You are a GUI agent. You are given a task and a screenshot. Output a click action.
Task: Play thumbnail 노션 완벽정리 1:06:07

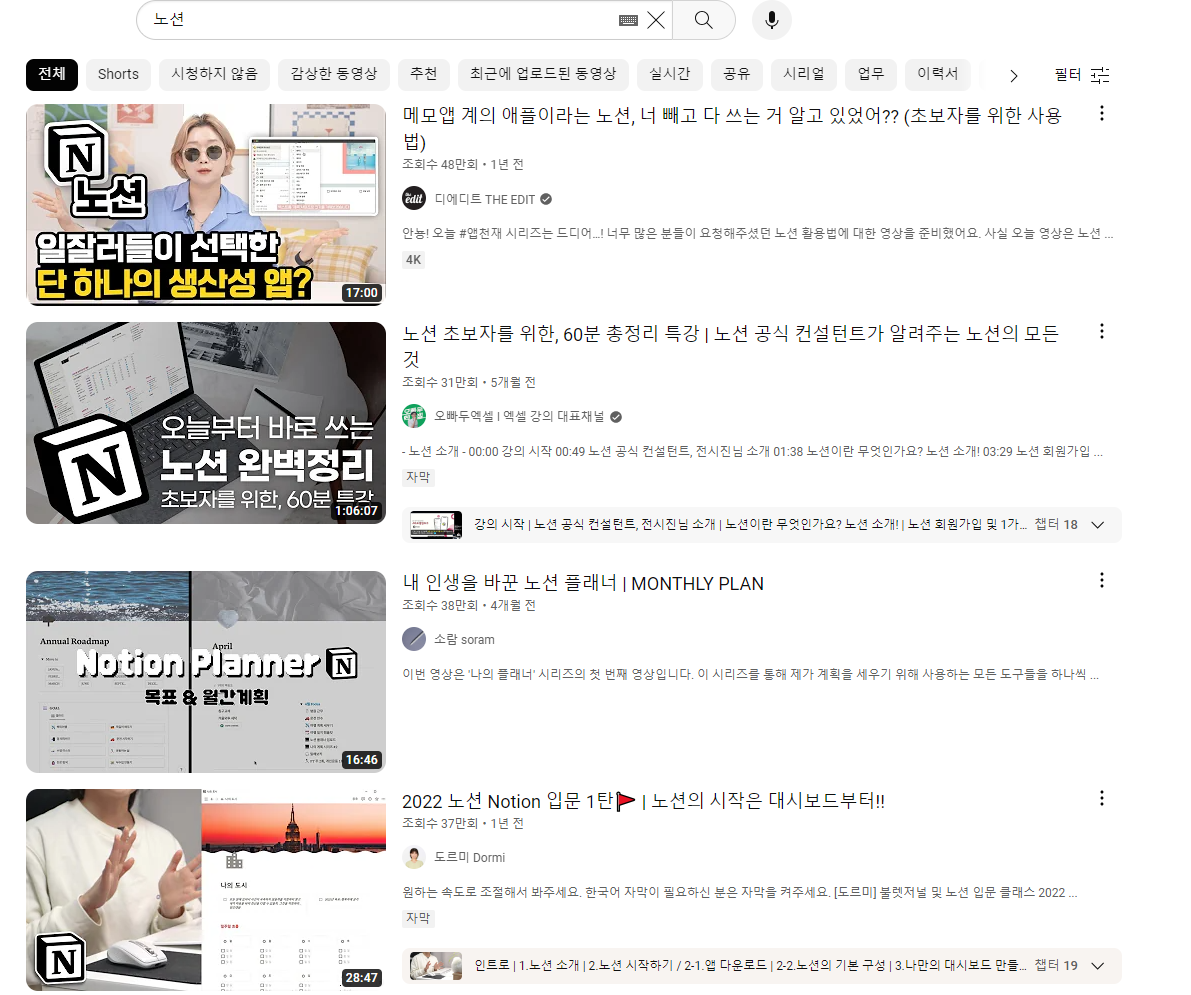tap(206, 423)
